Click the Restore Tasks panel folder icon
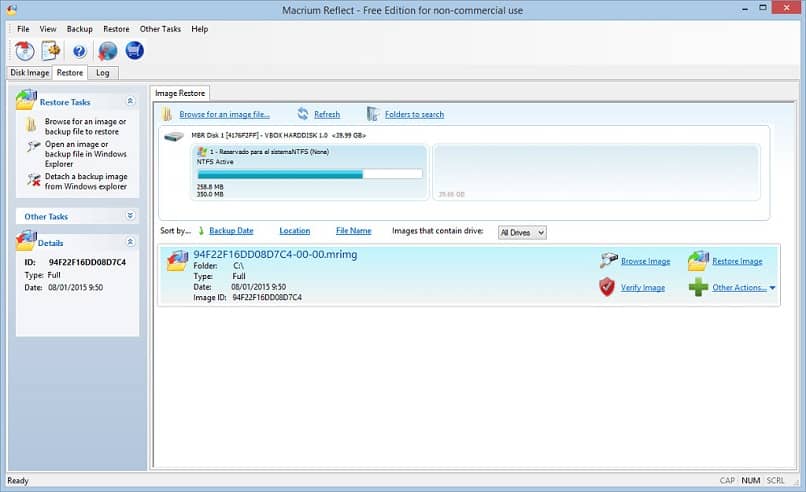 [26, 100]
